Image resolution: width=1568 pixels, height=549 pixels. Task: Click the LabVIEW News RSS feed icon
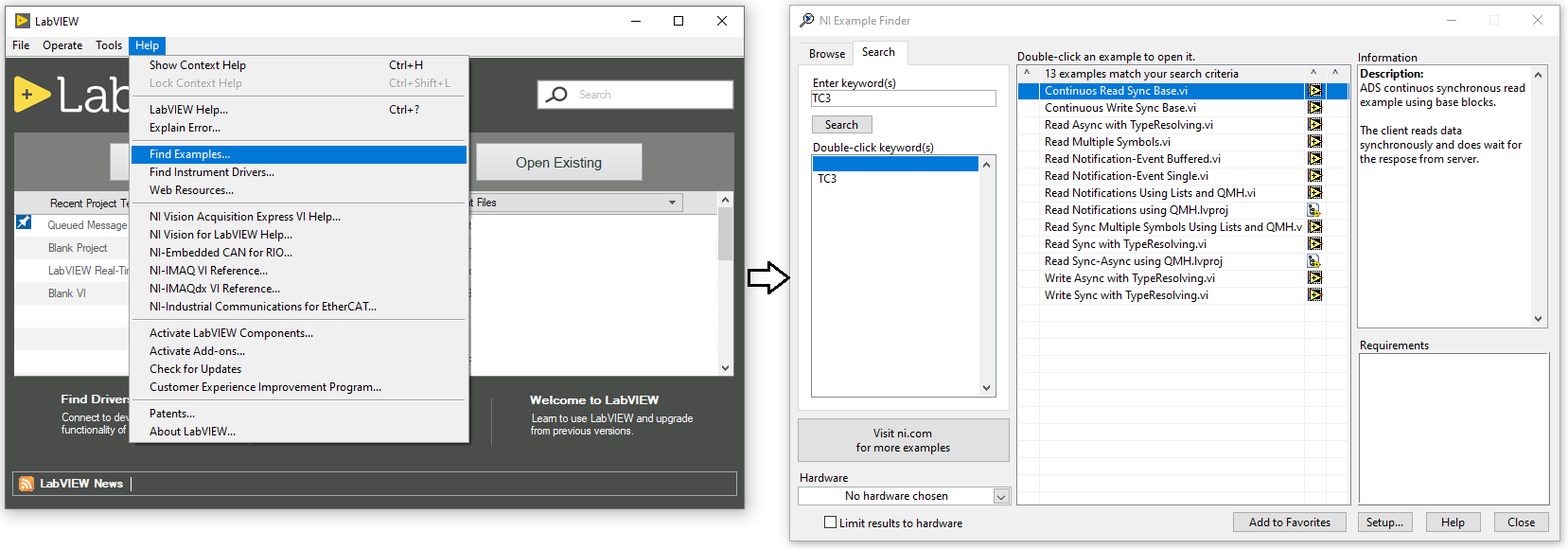point(26,484)
